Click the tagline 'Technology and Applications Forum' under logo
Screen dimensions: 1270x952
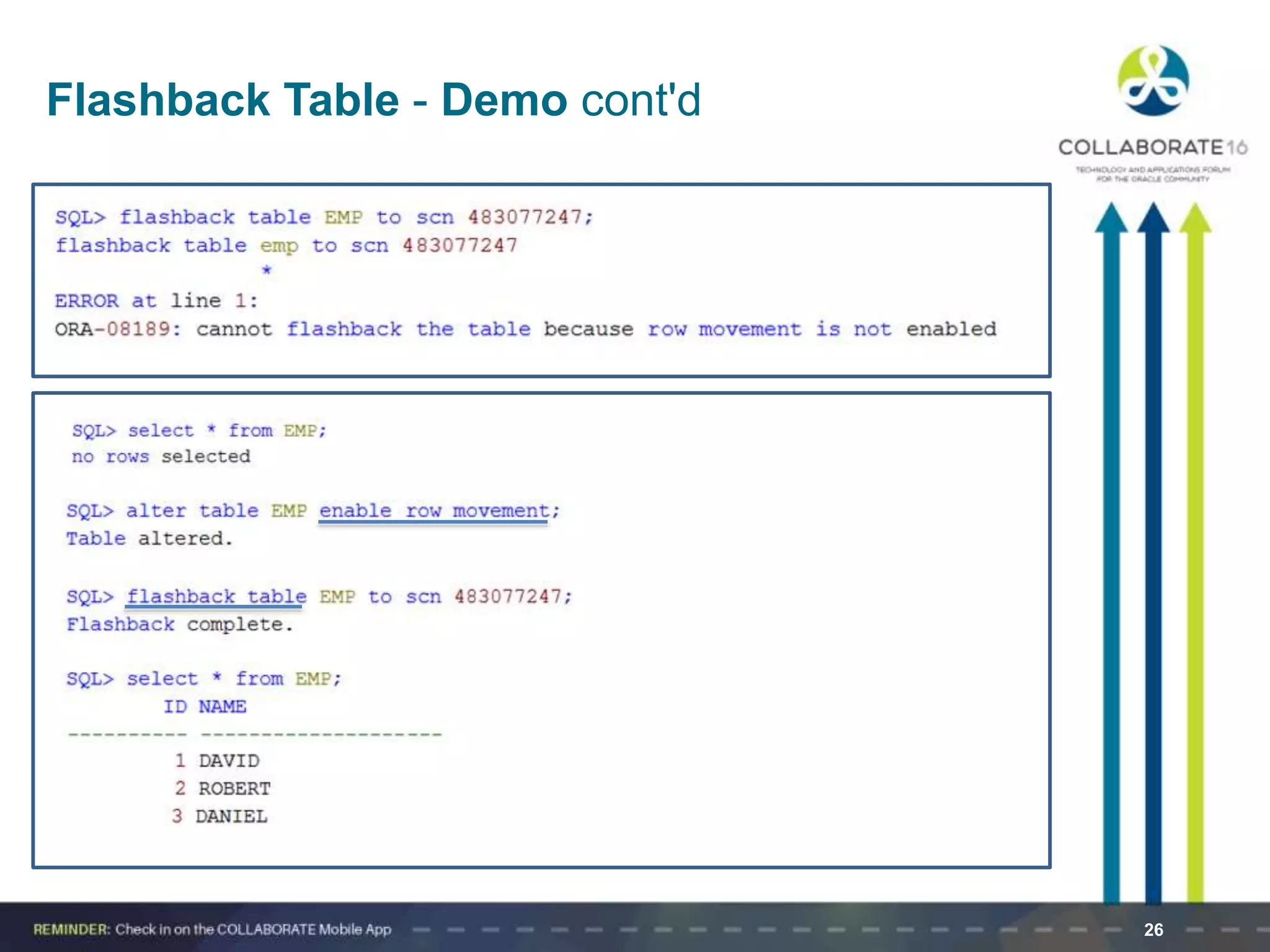tap(1153, 169)
